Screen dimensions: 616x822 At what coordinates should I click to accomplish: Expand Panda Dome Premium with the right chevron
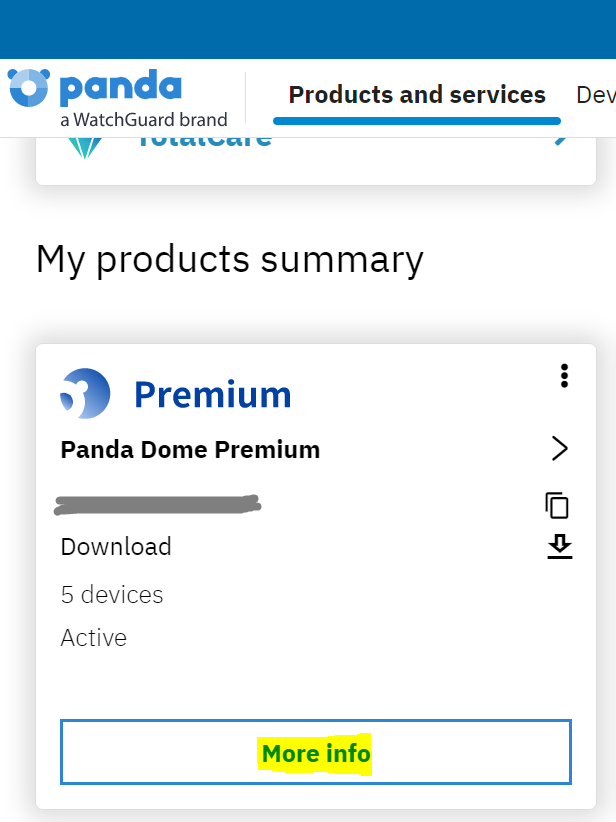(560, 449)
